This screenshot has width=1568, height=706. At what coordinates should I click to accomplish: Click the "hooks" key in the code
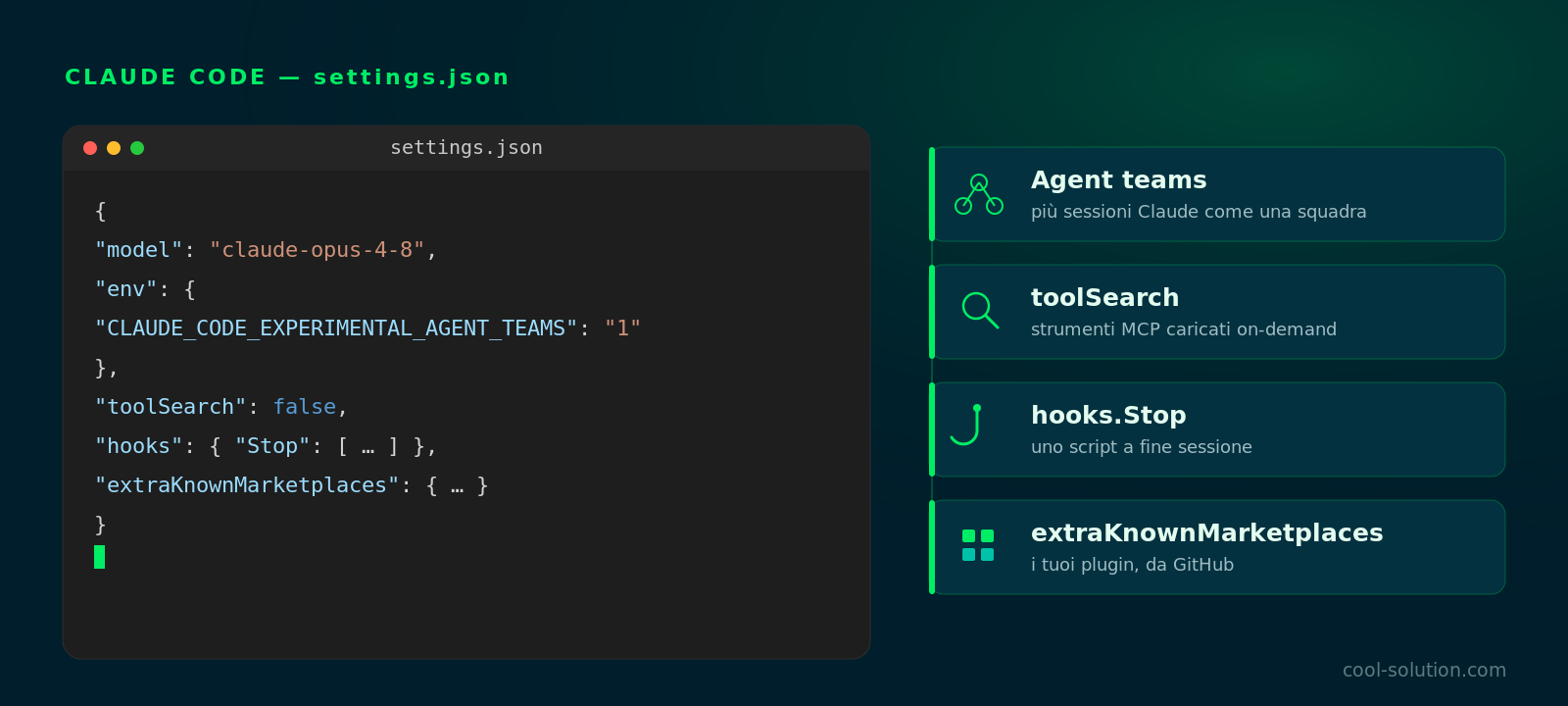(x=138, y=446)
